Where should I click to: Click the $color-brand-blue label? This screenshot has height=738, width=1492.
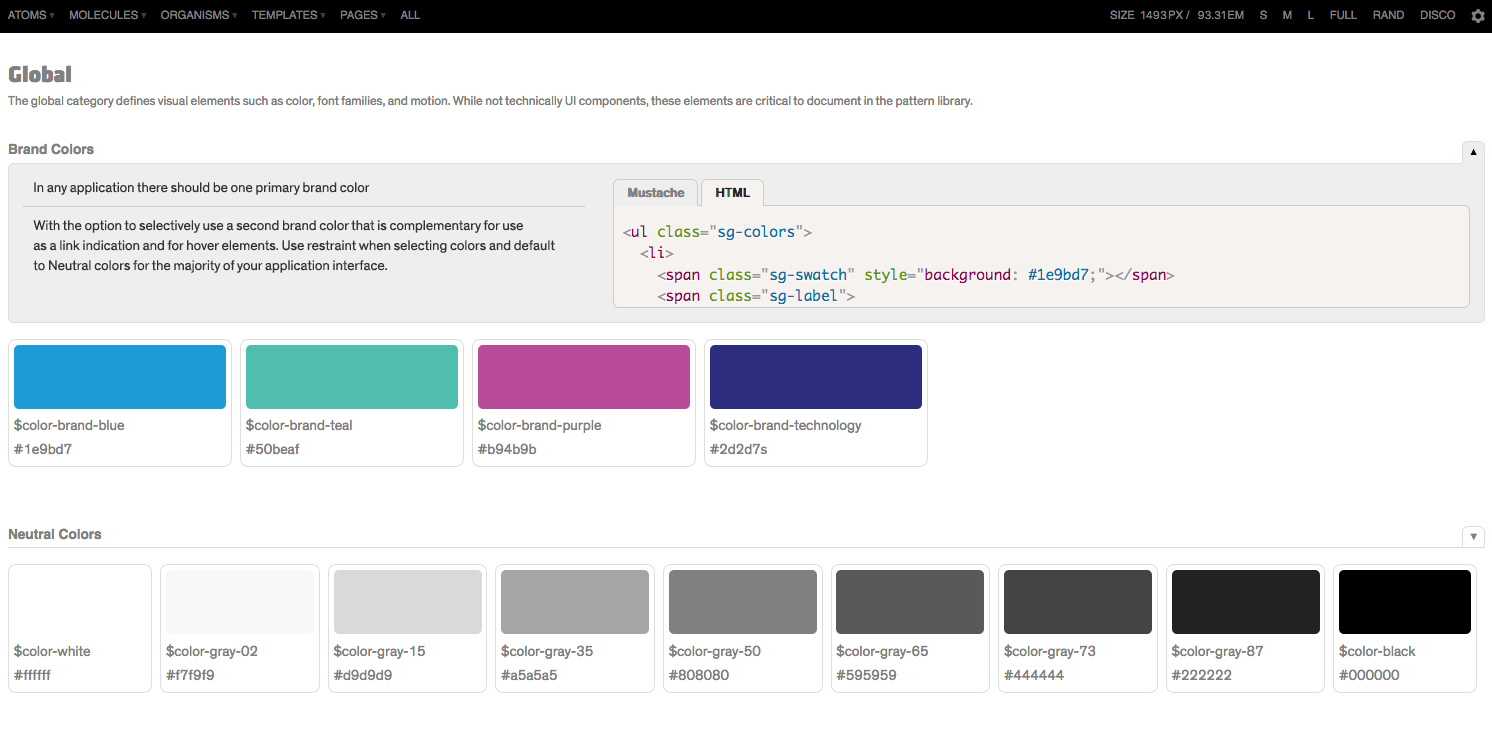(x=69, y=425)
